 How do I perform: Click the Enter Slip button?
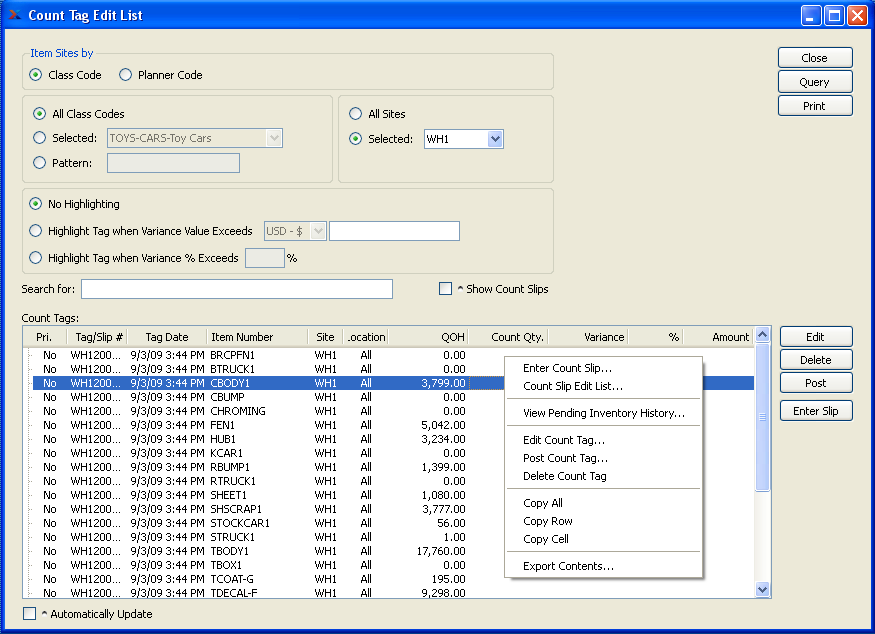(x=815, y=411)
